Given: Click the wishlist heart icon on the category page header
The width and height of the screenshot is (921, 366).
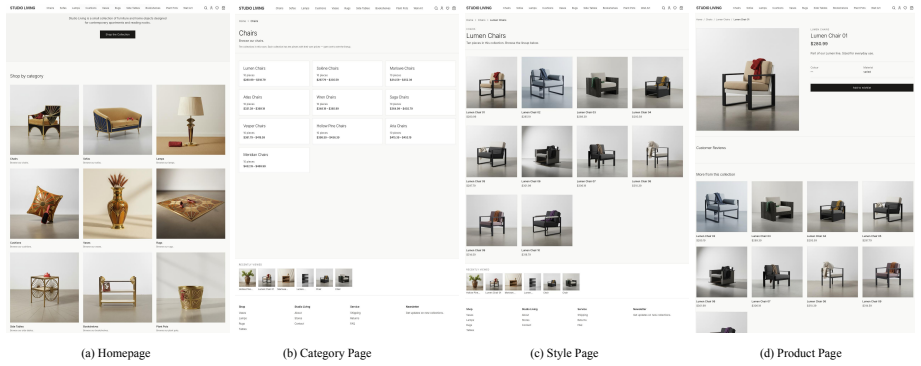Looking at the screenshot, I should pyautogui.click(x=448, y=8).
